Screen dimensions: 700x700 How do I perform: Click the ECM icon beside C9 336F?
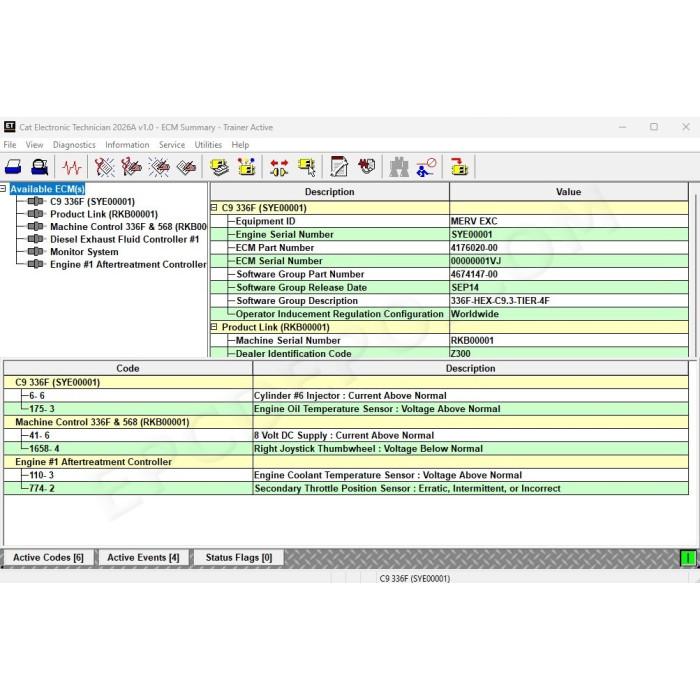35,201
